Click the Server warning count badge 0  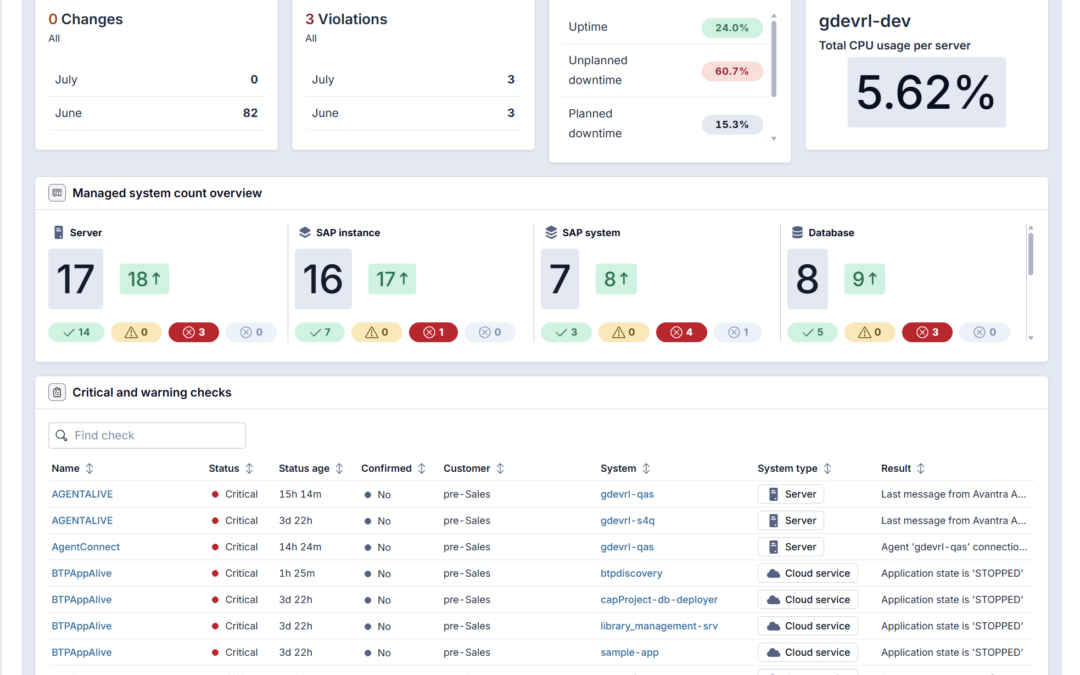(x=136, y=332)
